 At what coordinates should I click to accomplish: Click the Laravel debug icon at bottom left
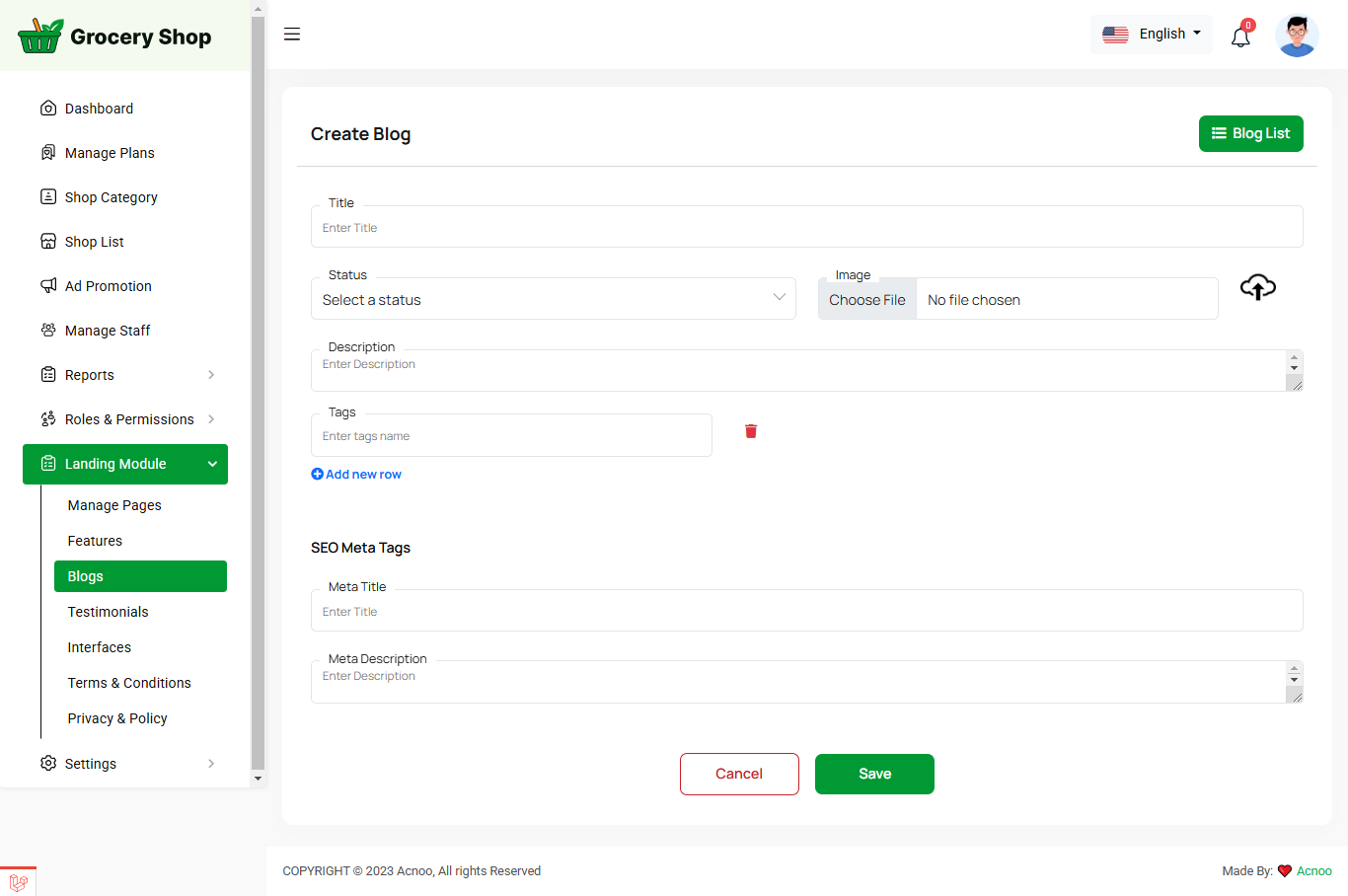tap(18, 882)
